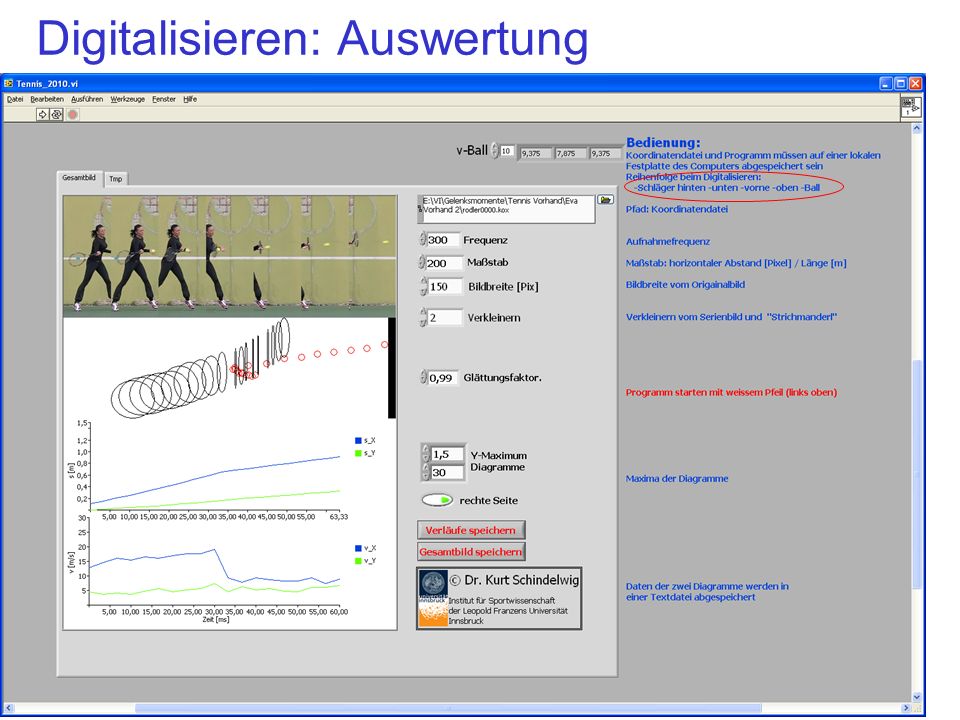960x720 pixels.
Task: Open the Hilfe menu
Action: coord(190,99)
